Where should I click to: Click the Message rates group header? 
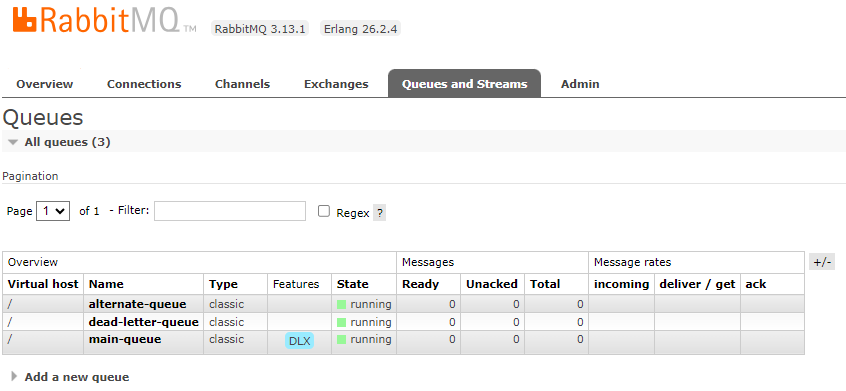(632, 262)
